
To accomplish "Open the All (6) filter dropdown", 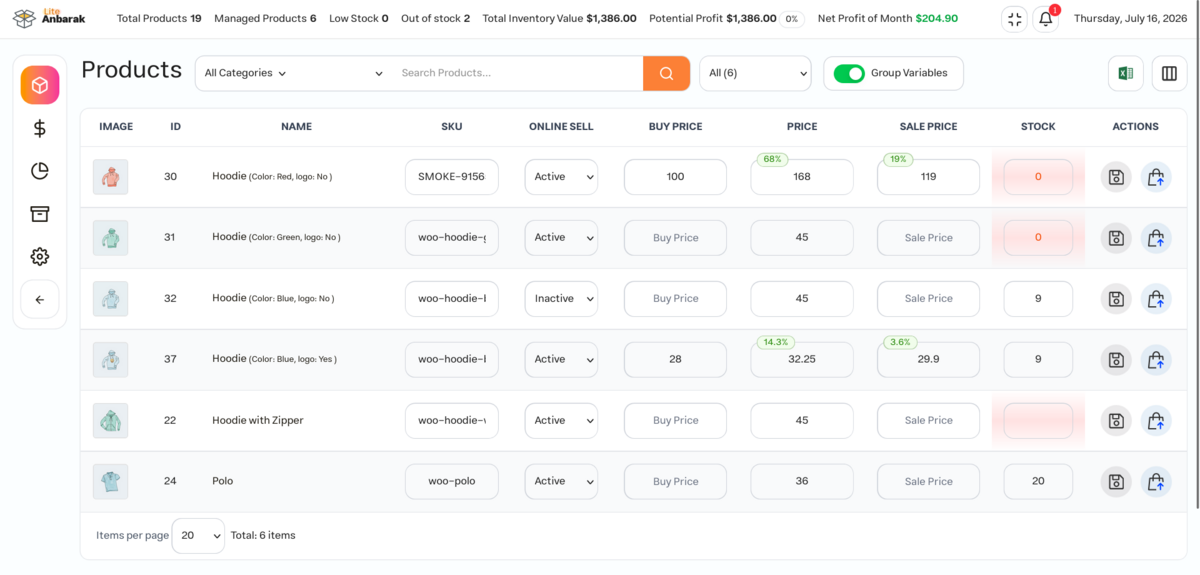I will pos(755,73).
